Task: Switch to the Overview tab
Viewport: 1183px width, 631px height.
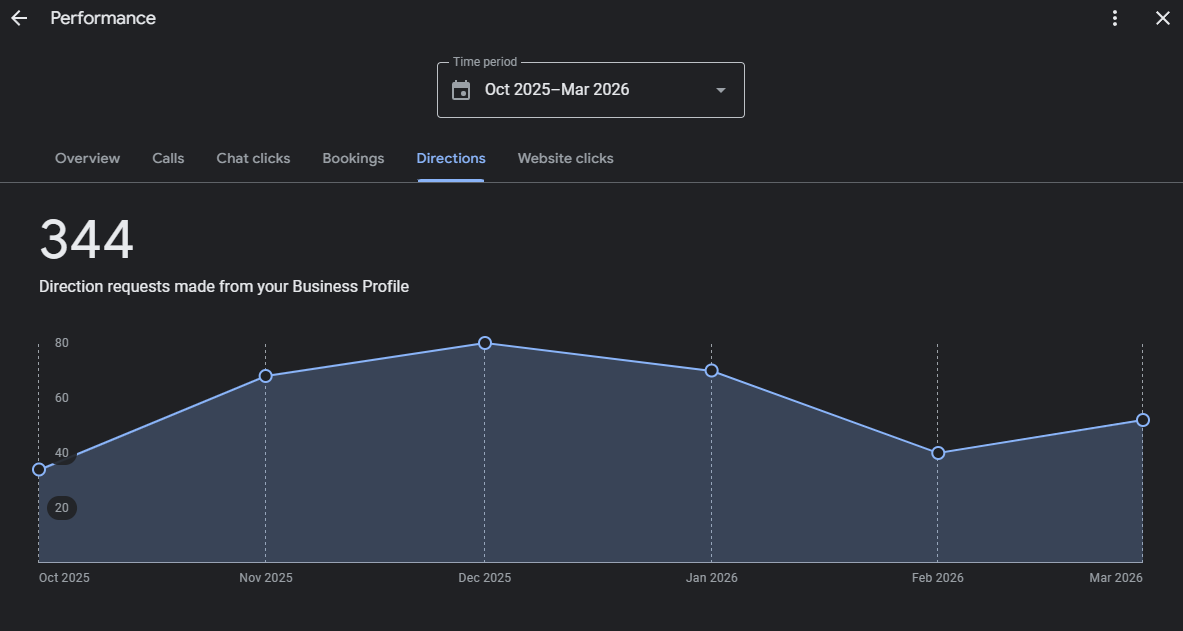Action: [x=87, y=158]
